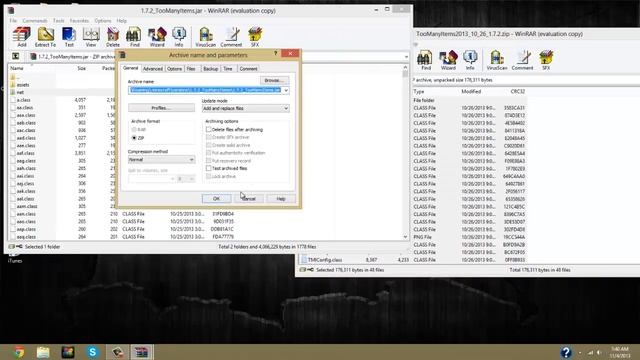Click Wizard icon in the jar window toolbar
Viewport: 640px width, 360px height.
click(157, 36)
